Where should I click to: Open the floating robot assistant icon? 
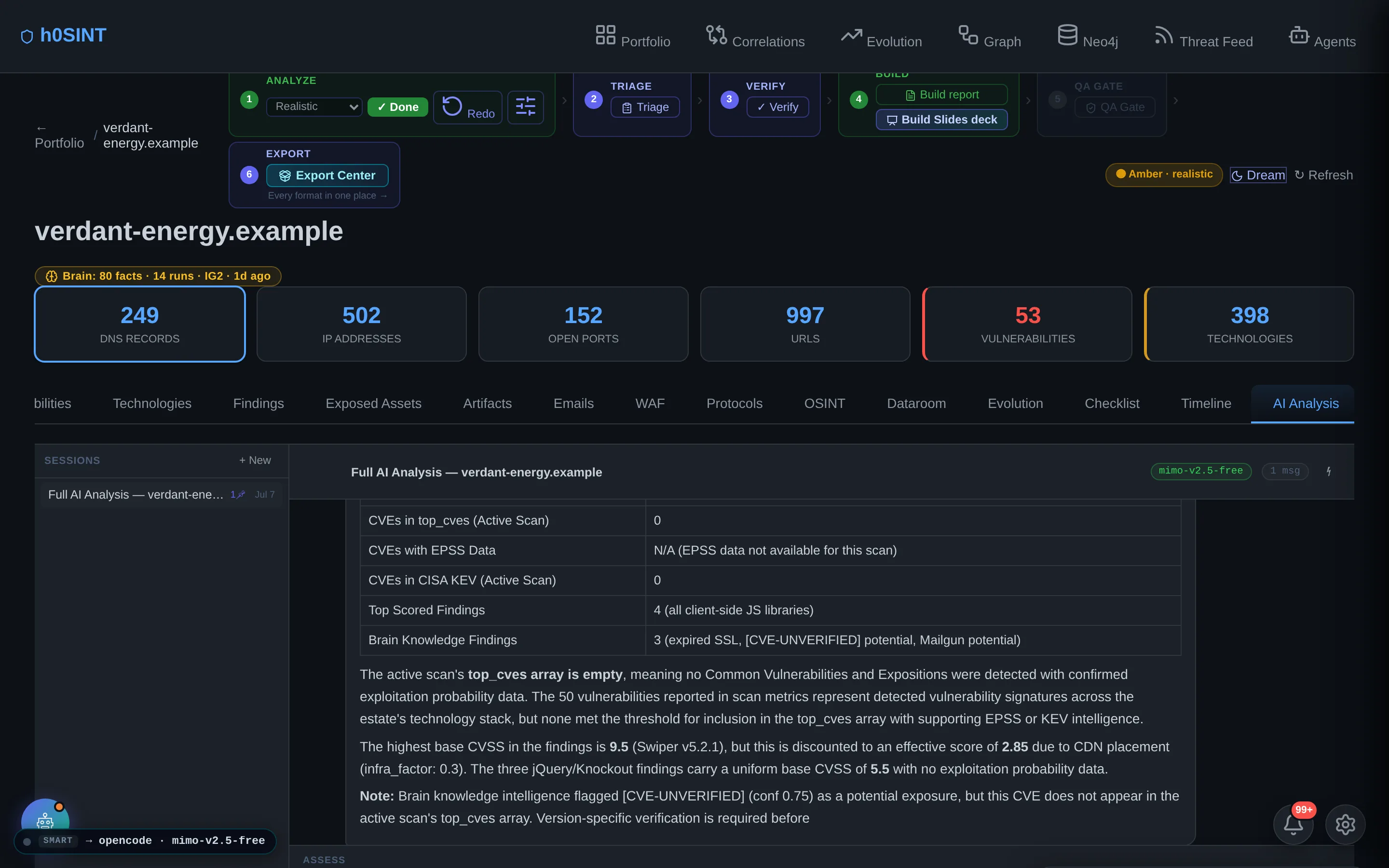[45, 820]
